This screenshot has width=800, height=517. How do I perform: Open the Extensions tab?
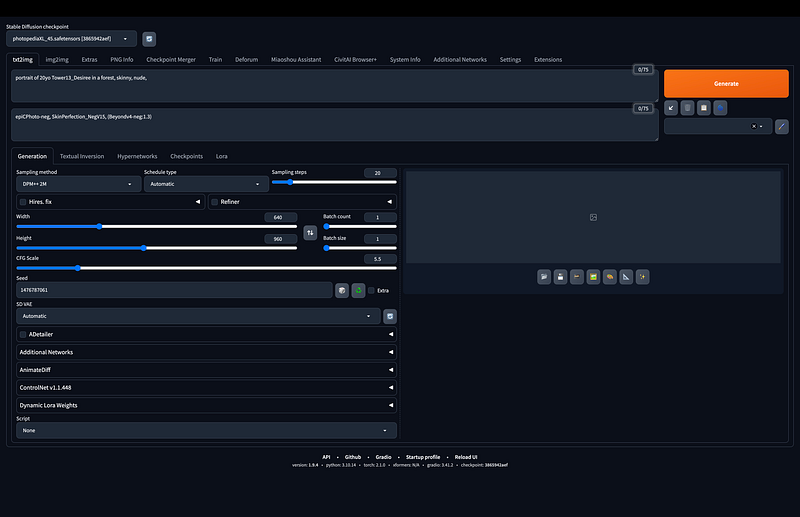point(548,60)
